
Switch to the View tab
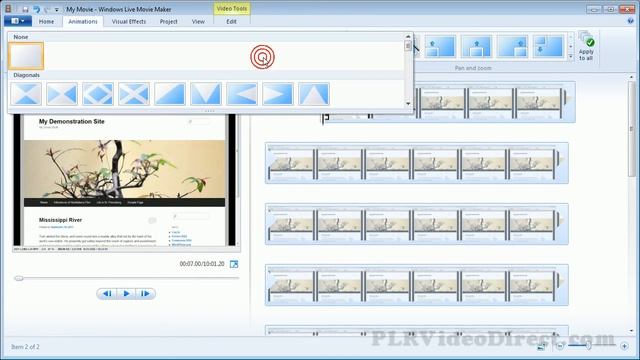198,22
